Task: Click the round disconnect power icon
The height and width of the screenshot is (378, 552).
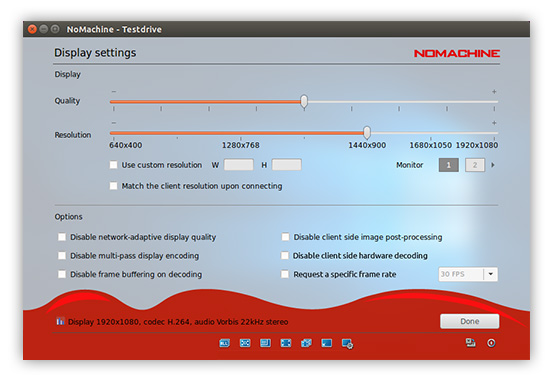Action: click(x=491, y=343)
